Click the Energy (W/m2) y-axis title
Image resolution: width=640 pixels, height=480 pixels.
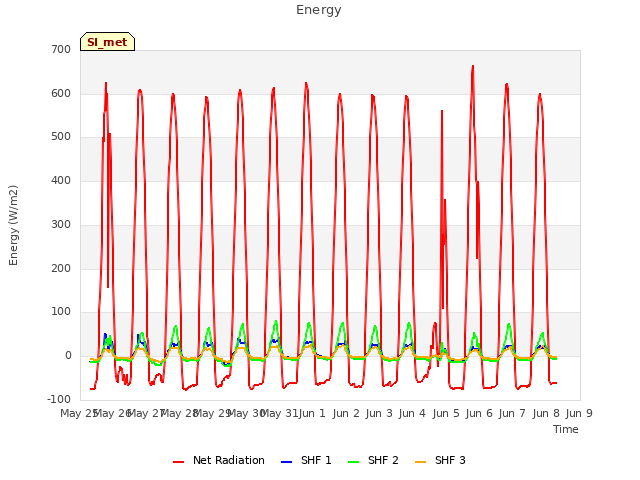pyautogui.click(x=13, y=225)
